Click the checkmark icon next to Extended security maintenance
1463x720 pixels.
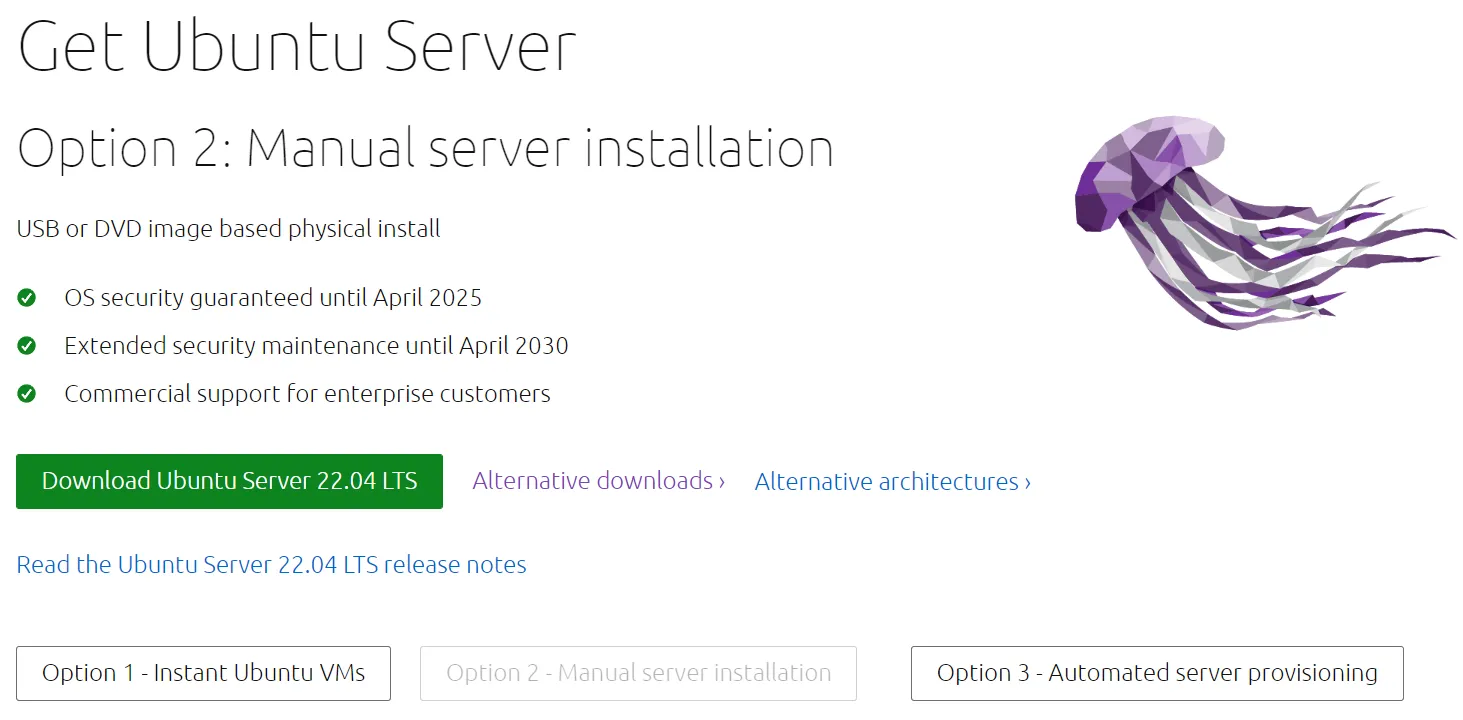[x=27, y=345]
